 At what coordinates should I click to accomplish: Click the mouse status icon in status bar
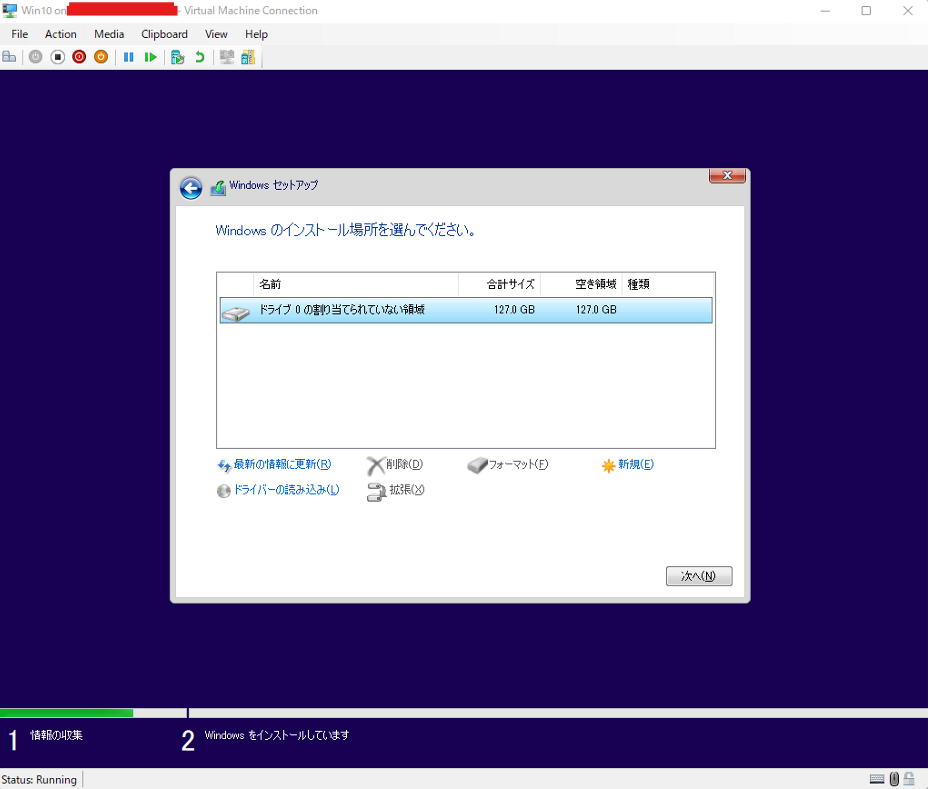click(x=894, y=779)
